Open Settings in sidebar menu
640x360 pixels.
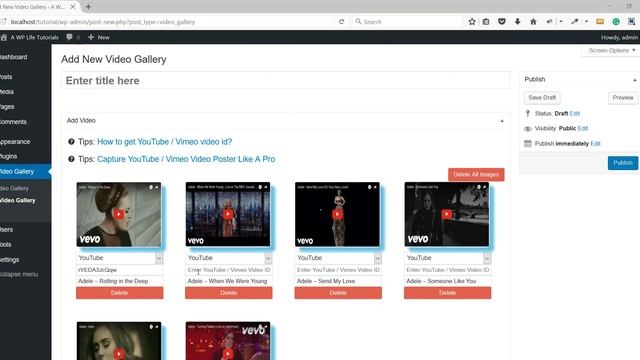(x=9, y=260)
